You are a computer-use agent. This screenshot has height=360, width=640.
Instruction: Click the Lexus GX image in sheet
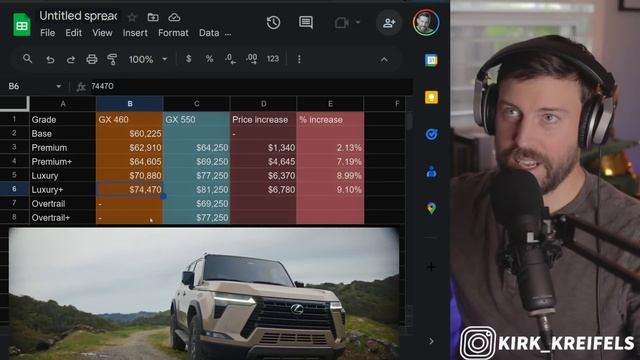coord(204,293)
